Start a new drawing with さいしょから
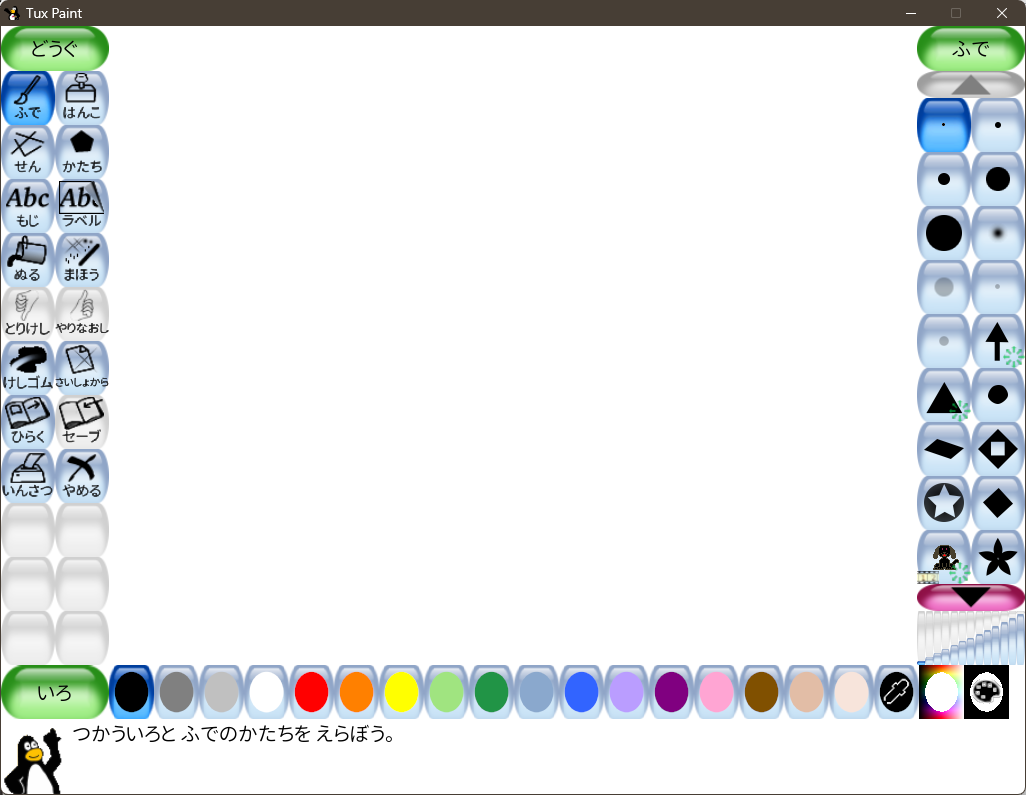 pos(82,368)
